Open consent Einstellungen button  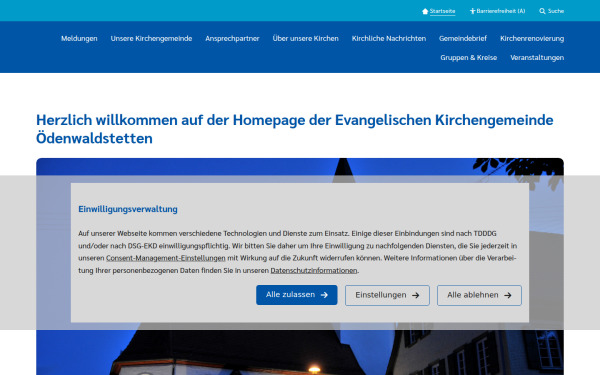[x=387, y=295]
